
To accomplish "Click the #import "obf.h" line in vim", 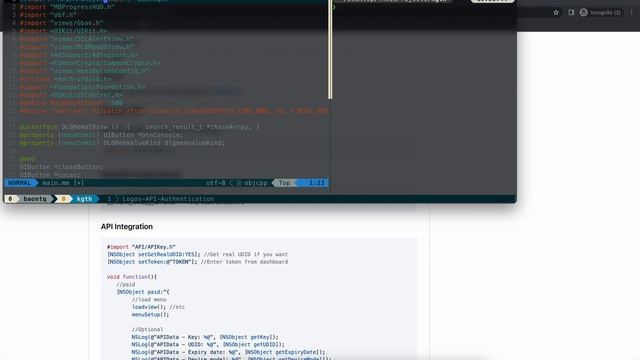I will pyautogui.click(x=48, y=15).
